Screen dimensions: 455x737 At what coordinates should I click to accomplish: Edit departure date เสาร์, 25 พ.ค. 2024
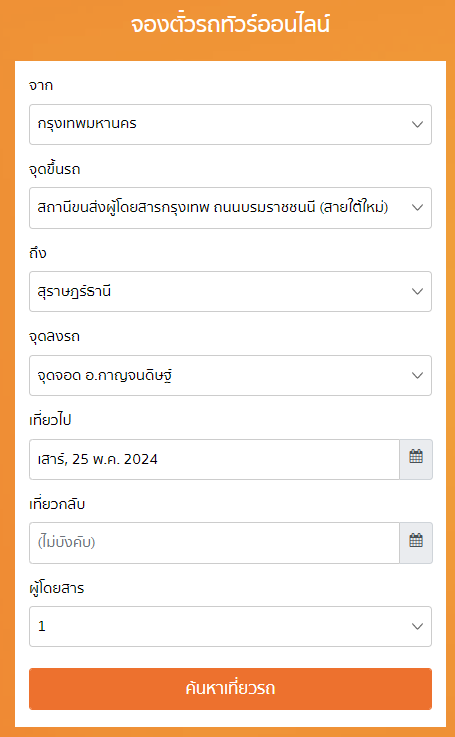214,459
